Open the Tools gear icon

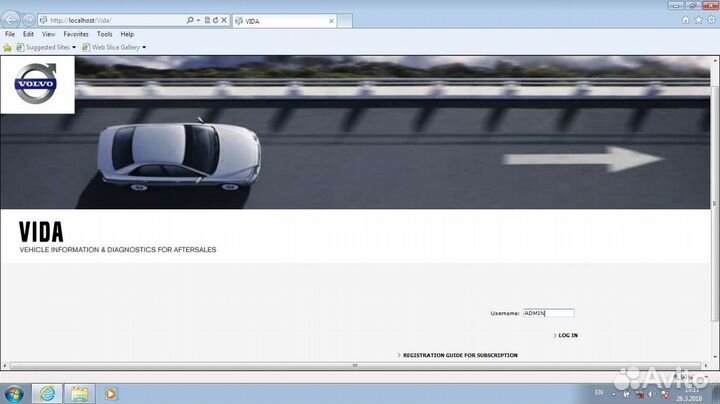(x=711, y=20)
